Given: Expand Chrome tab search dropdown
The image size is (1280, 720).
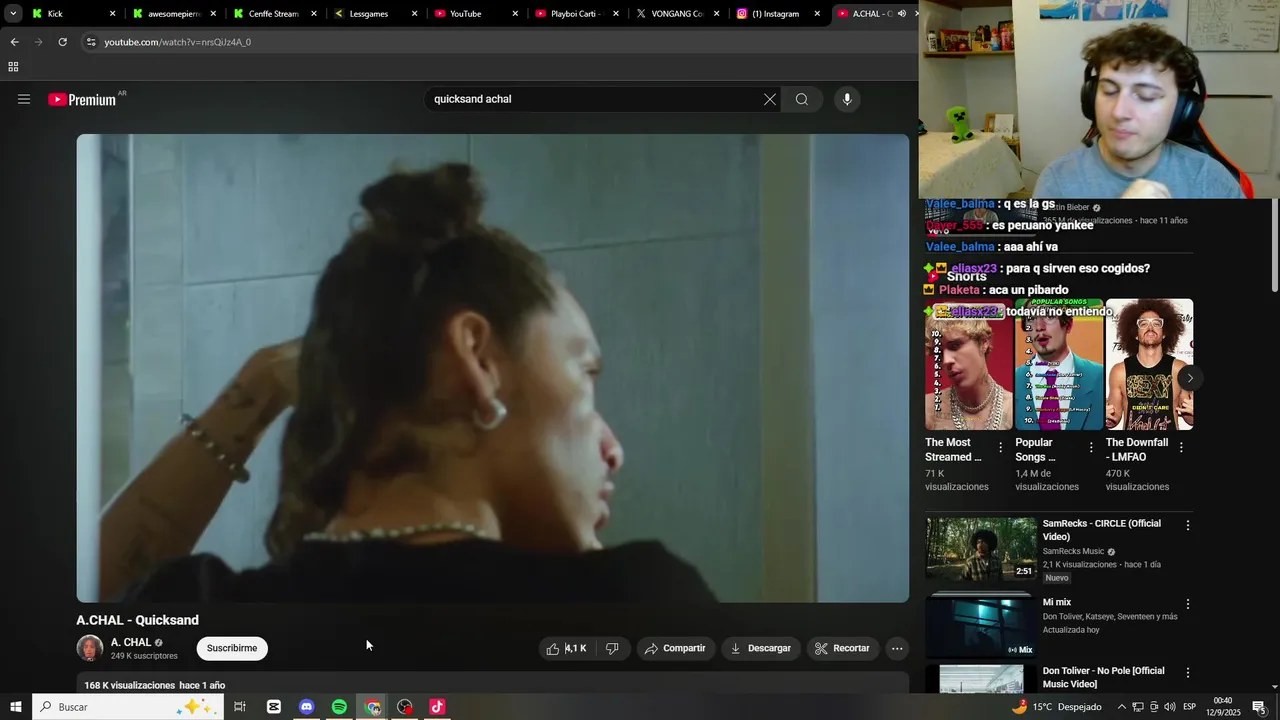Looking at the screenshot, I should pyautogui.click(x=13, y=14).
